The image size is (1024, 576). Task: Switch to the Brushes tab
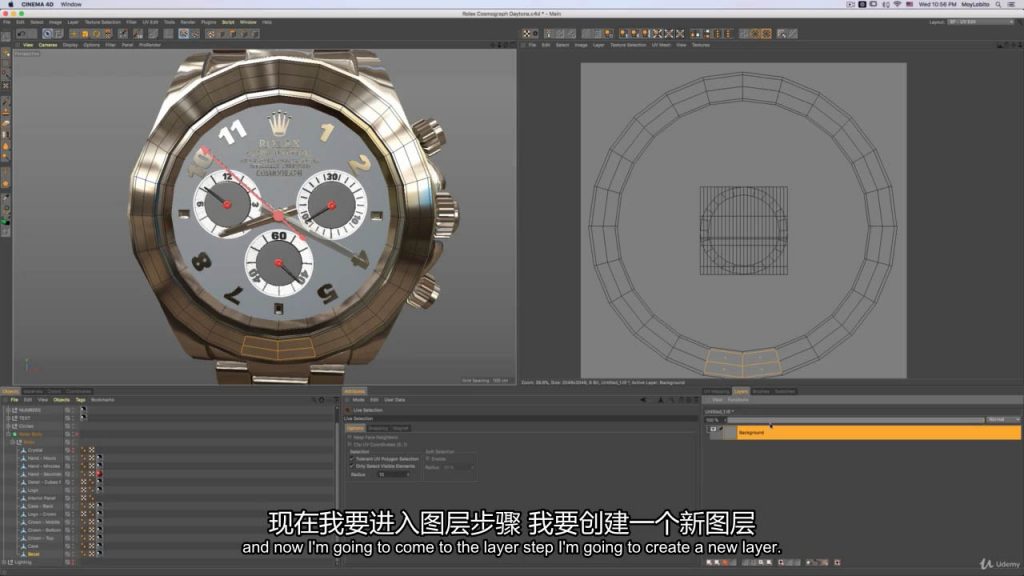[761, 391]
